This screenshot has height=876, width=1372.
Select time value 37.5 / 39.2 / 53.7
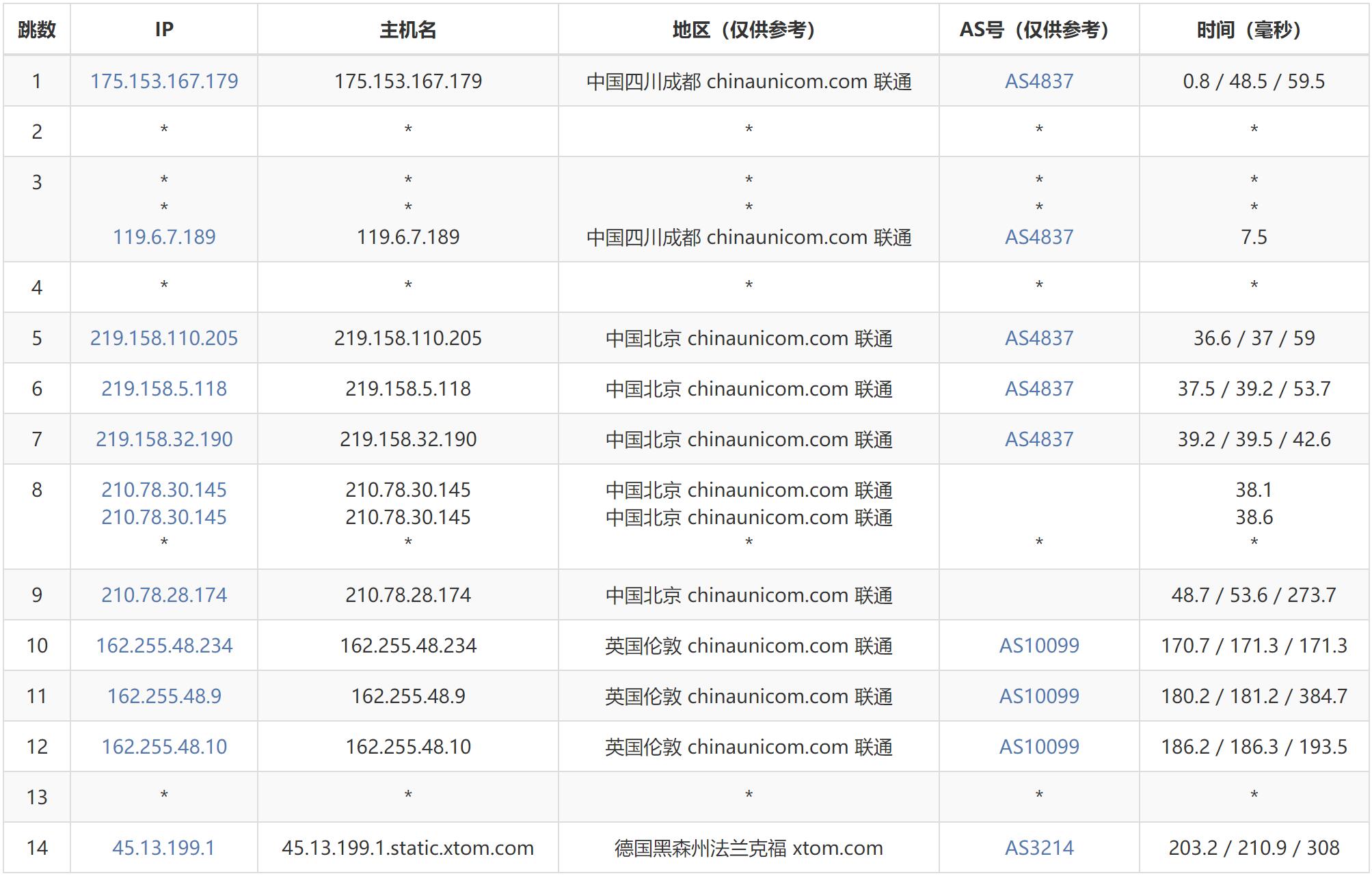click(x=1254, y=389)
